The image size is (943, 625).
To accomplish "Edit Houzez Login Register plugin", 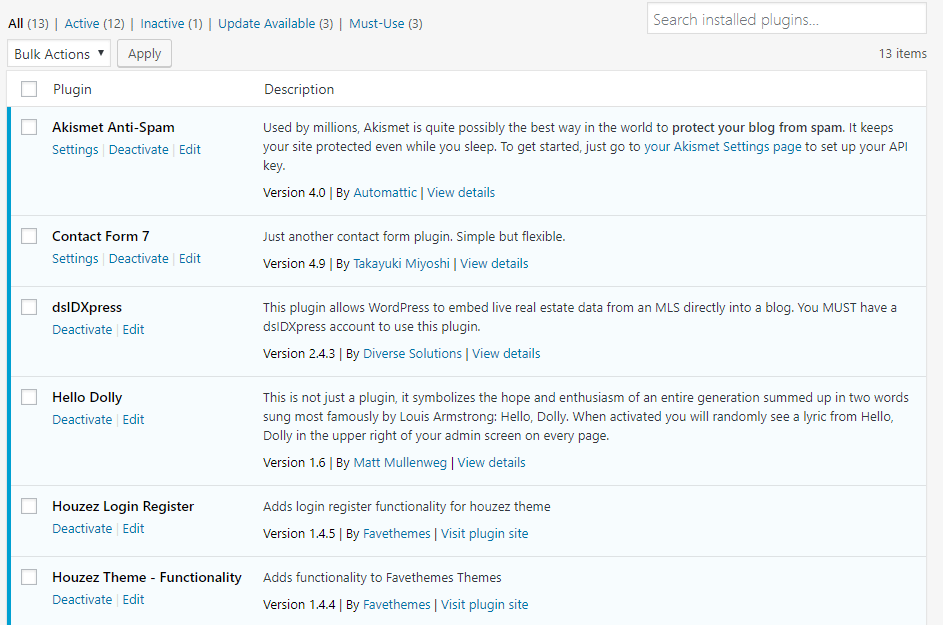I will tap(133, 528).
